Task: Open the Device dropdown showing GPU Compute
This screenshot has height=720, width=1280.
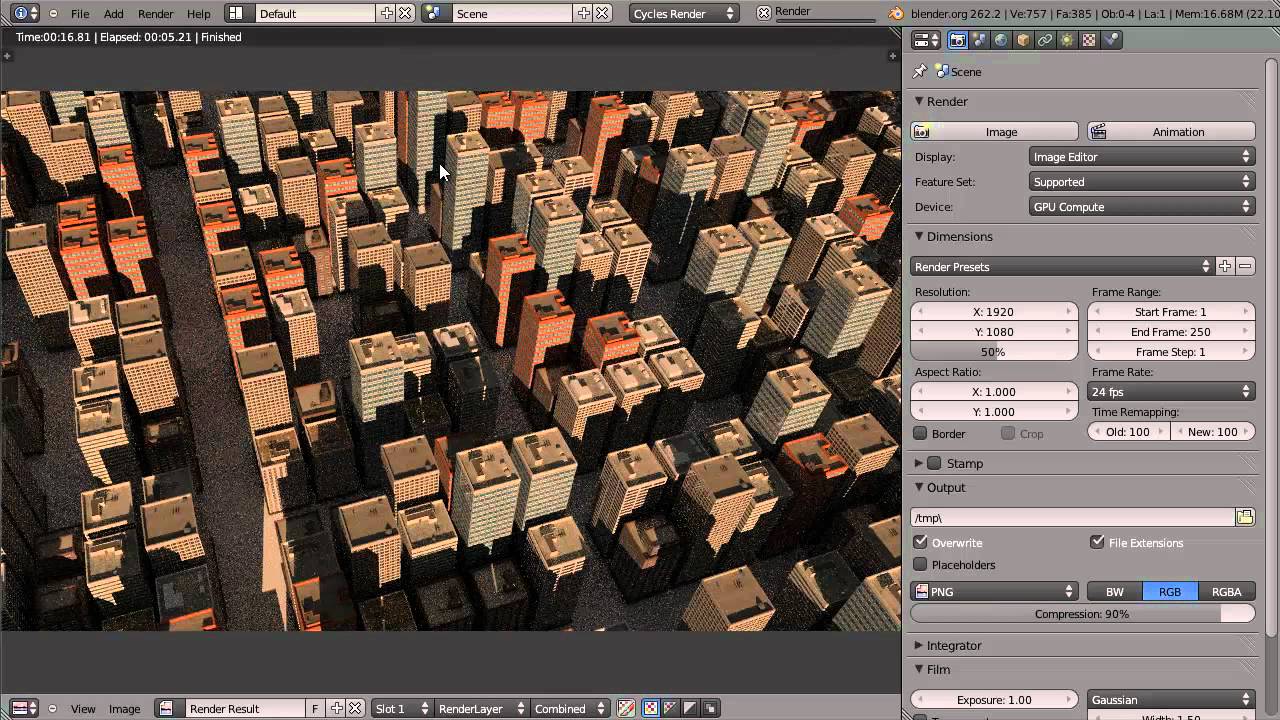Action: coord(1142,206)
